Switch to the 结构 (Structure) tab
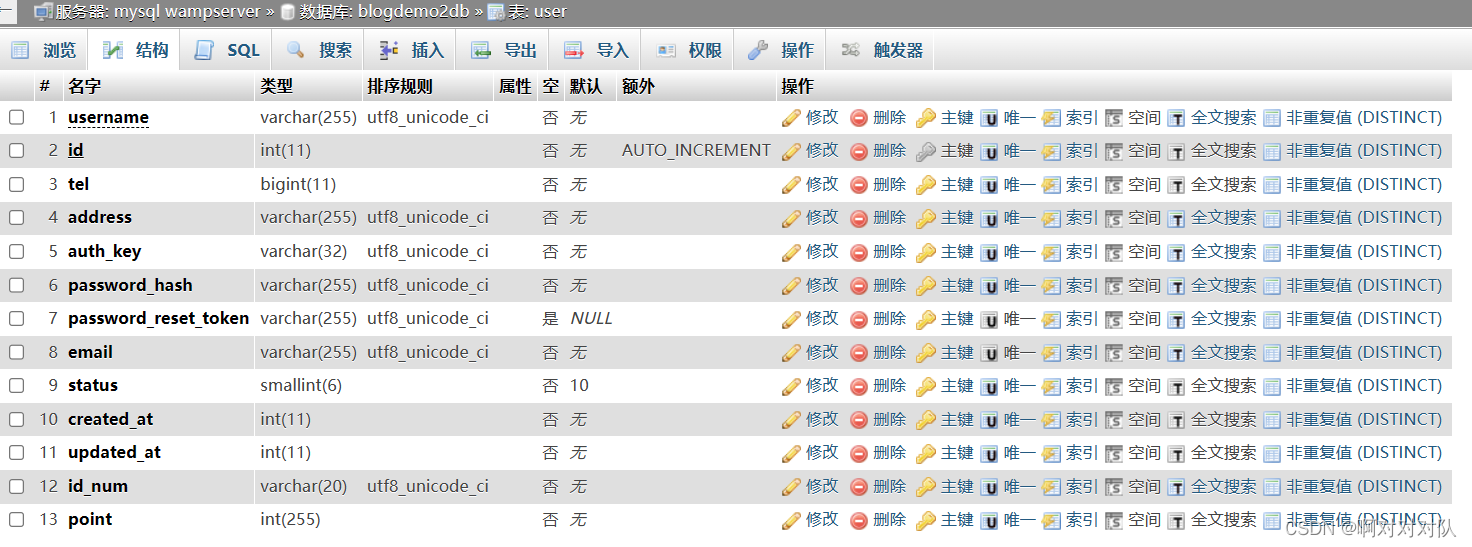 tap(137, 50)
